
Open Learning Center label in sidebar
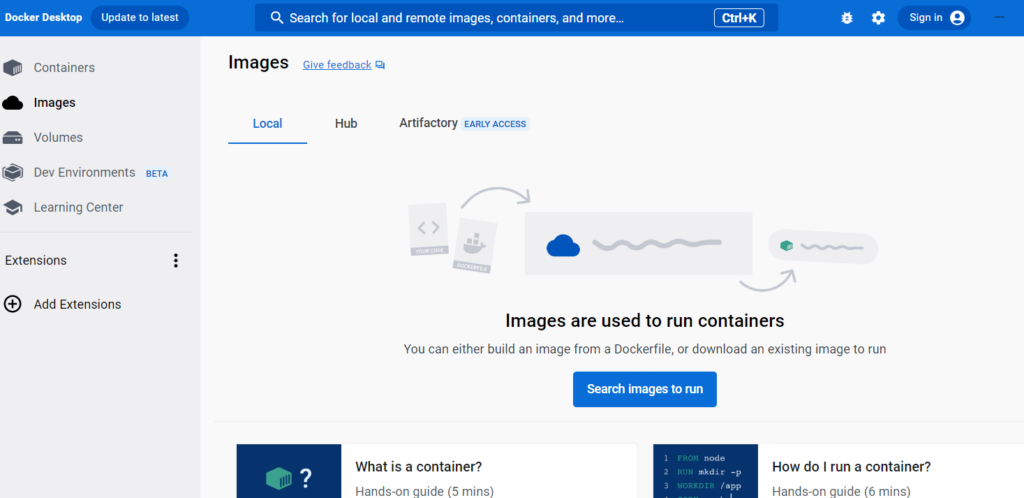pyautogui.click(x=78, y=208)
